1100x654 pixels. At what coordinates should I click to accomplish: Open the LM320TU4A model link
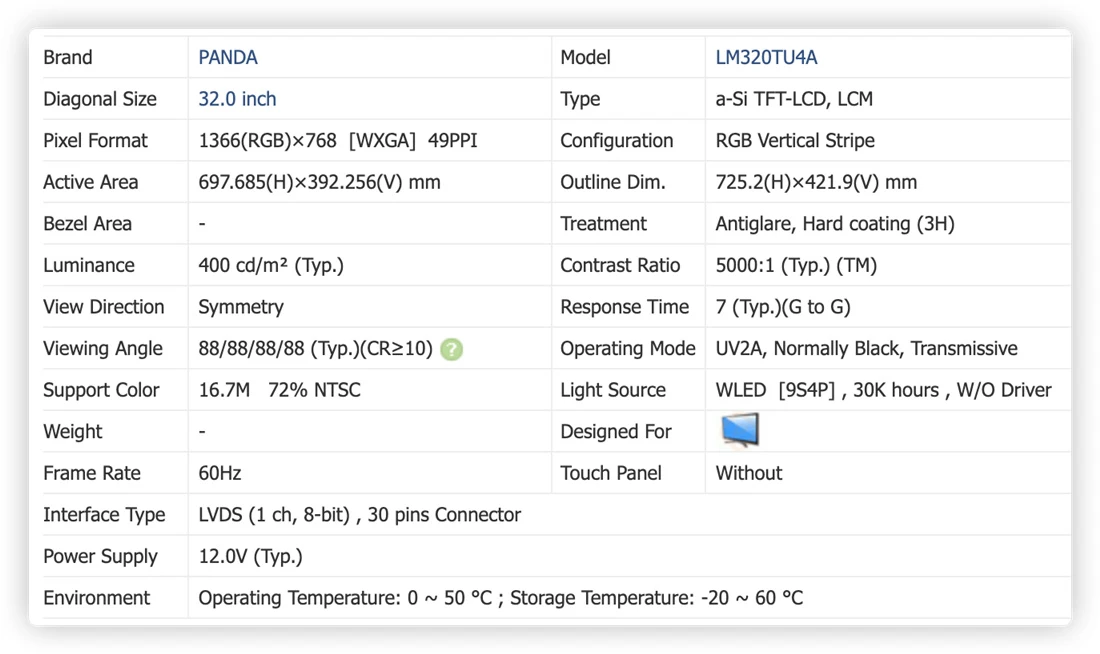(x=766, y=58)
